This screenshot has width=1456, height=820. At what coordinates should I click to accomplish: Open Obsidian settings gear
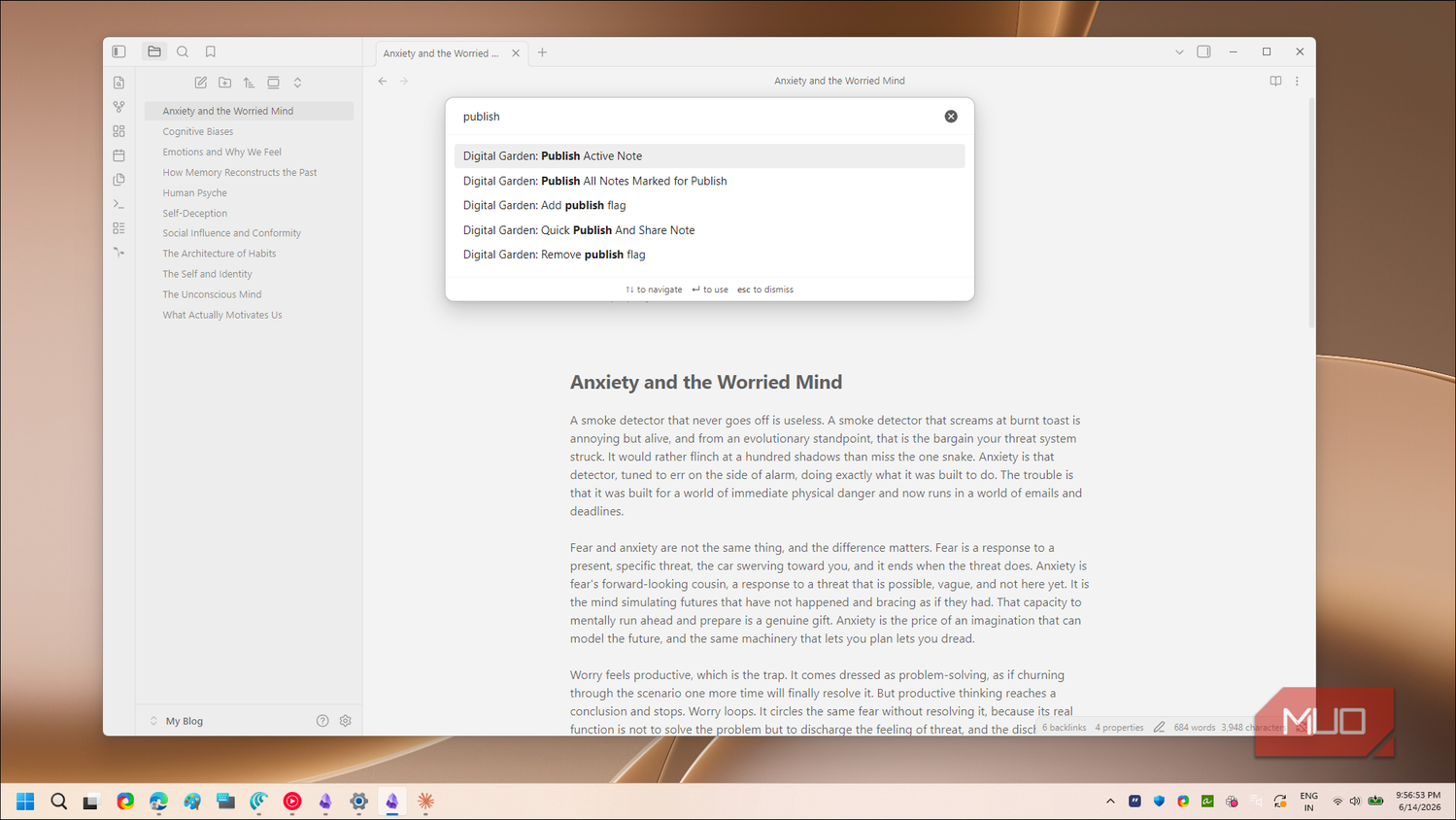345,721
